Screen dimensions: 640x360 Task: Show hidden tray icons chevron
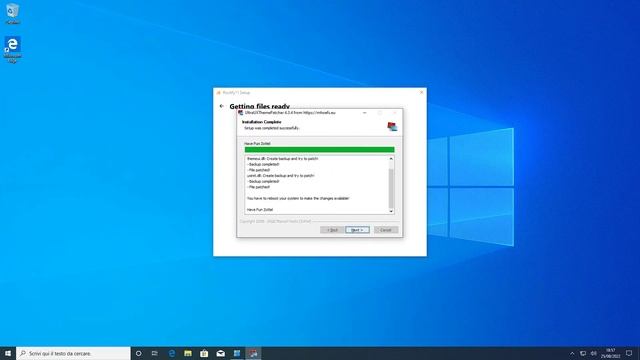(572, 353)
